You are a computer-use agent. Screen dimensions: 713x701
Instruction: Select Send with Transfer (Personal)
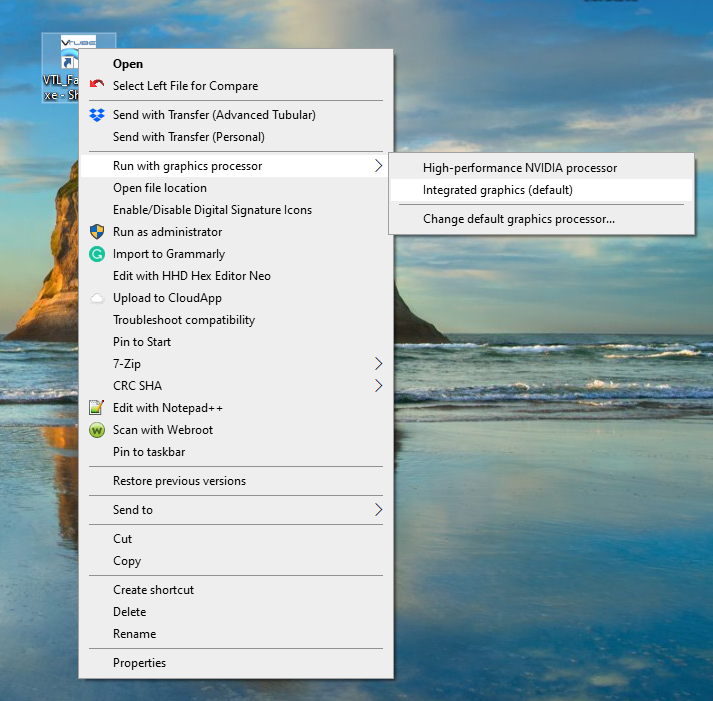[x=189, y=137]
